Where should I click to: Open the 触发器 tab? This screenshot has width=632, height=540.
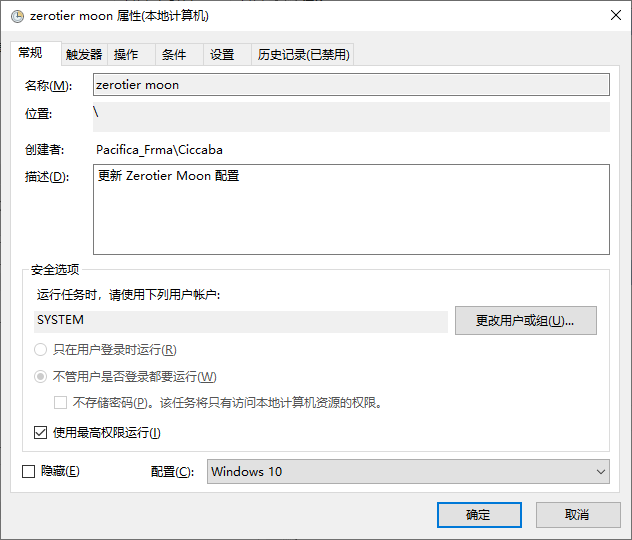tap(84, 54)
